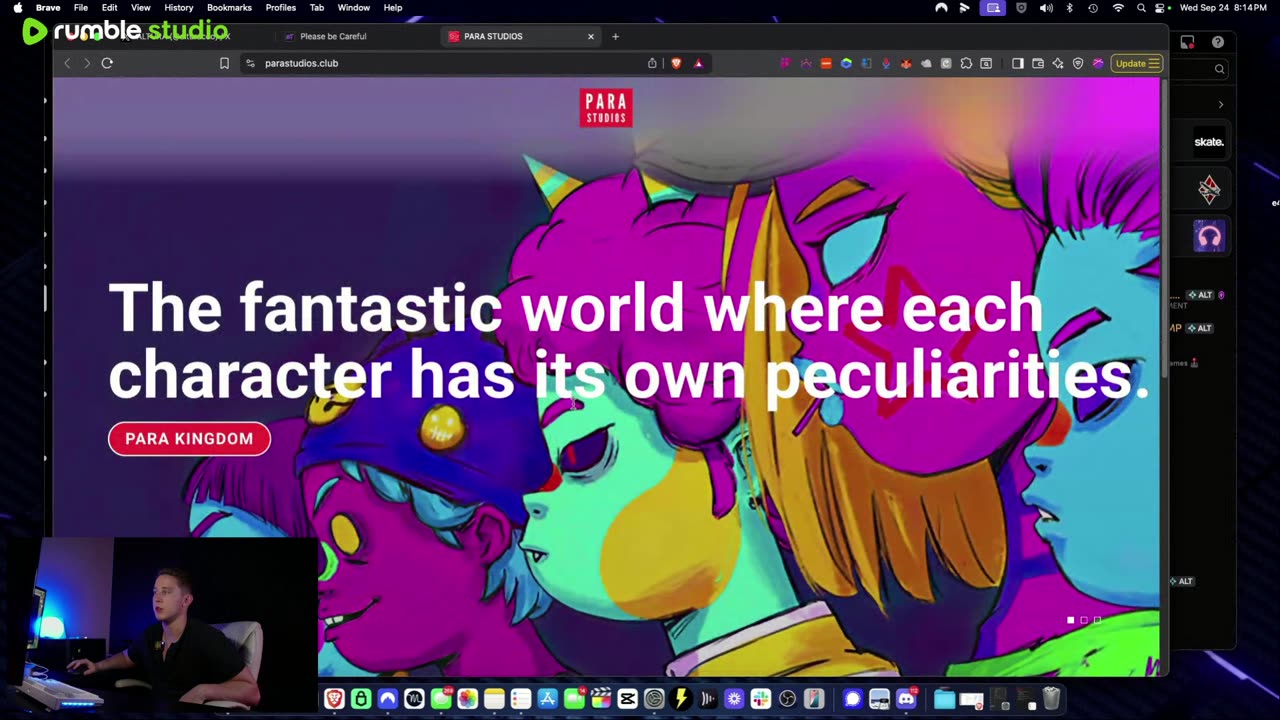Viewport: 1280px width, 720px height.
Task: Open the History menu
Action: [x=179, y=8]
